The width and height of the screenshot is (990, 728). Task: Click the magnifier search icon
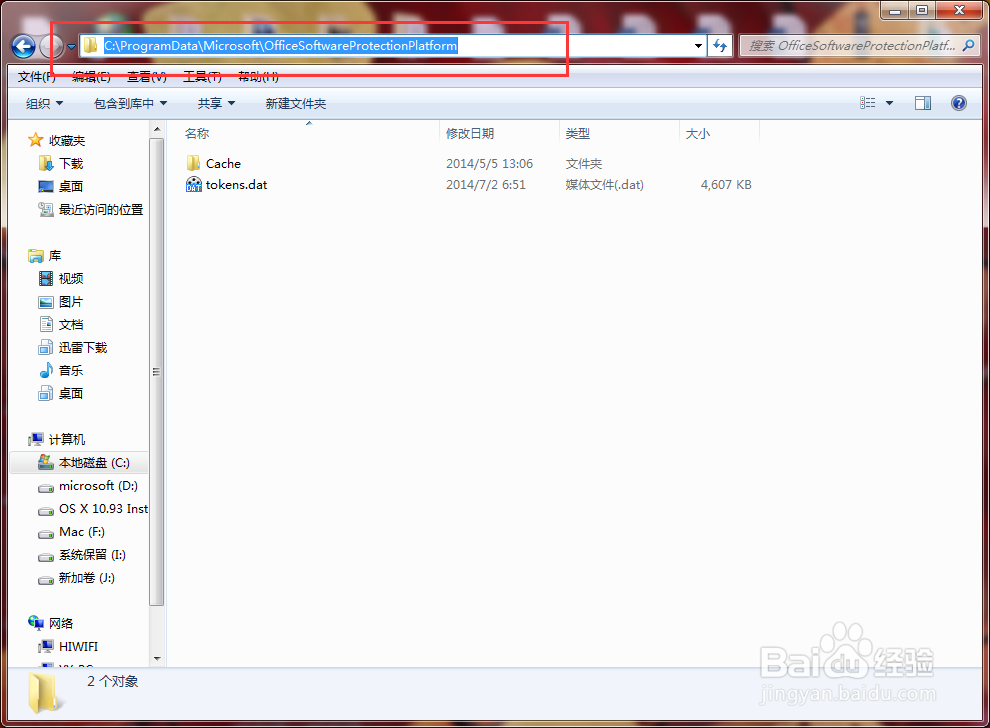(969, 45)
